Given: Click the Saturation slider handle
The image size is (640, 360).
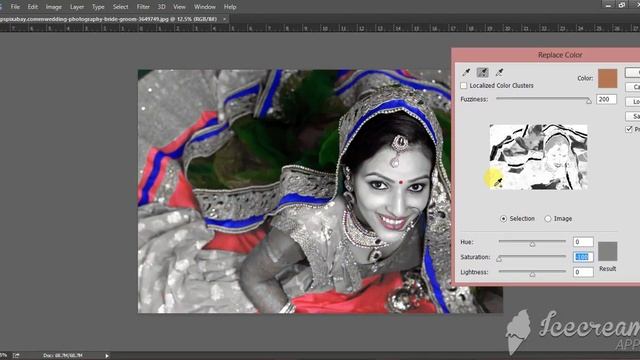Looking at the screenshot, I should click(x=499, y=259).
